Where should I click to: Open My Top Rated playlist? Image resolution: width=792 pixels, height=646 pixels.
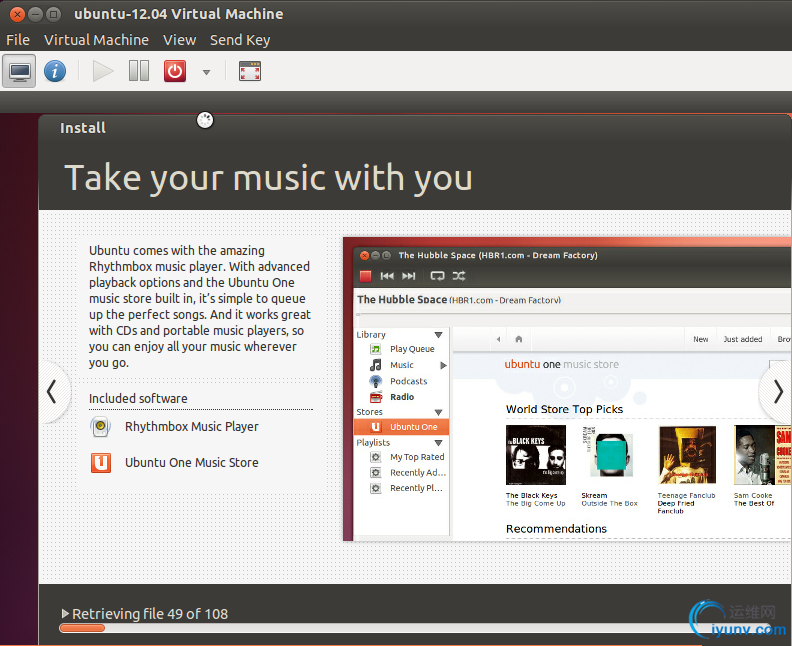point(417,457)
